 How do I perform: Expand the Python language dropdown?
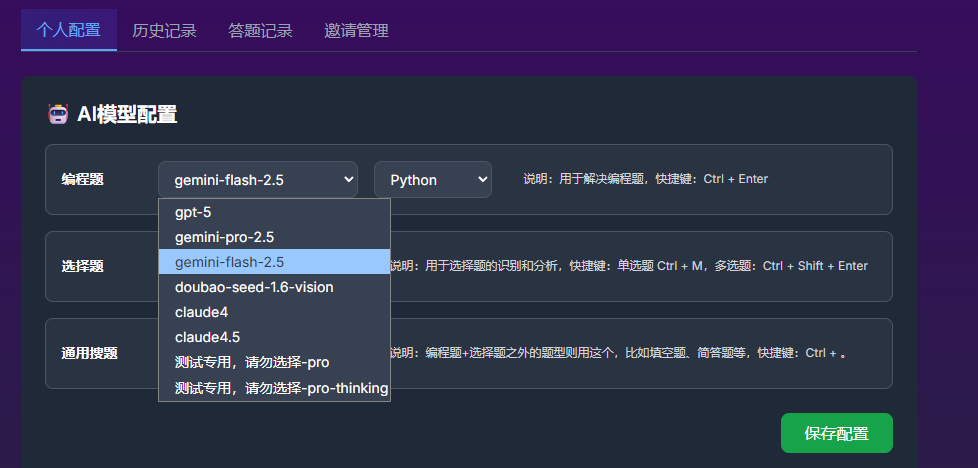coord(432,180)
